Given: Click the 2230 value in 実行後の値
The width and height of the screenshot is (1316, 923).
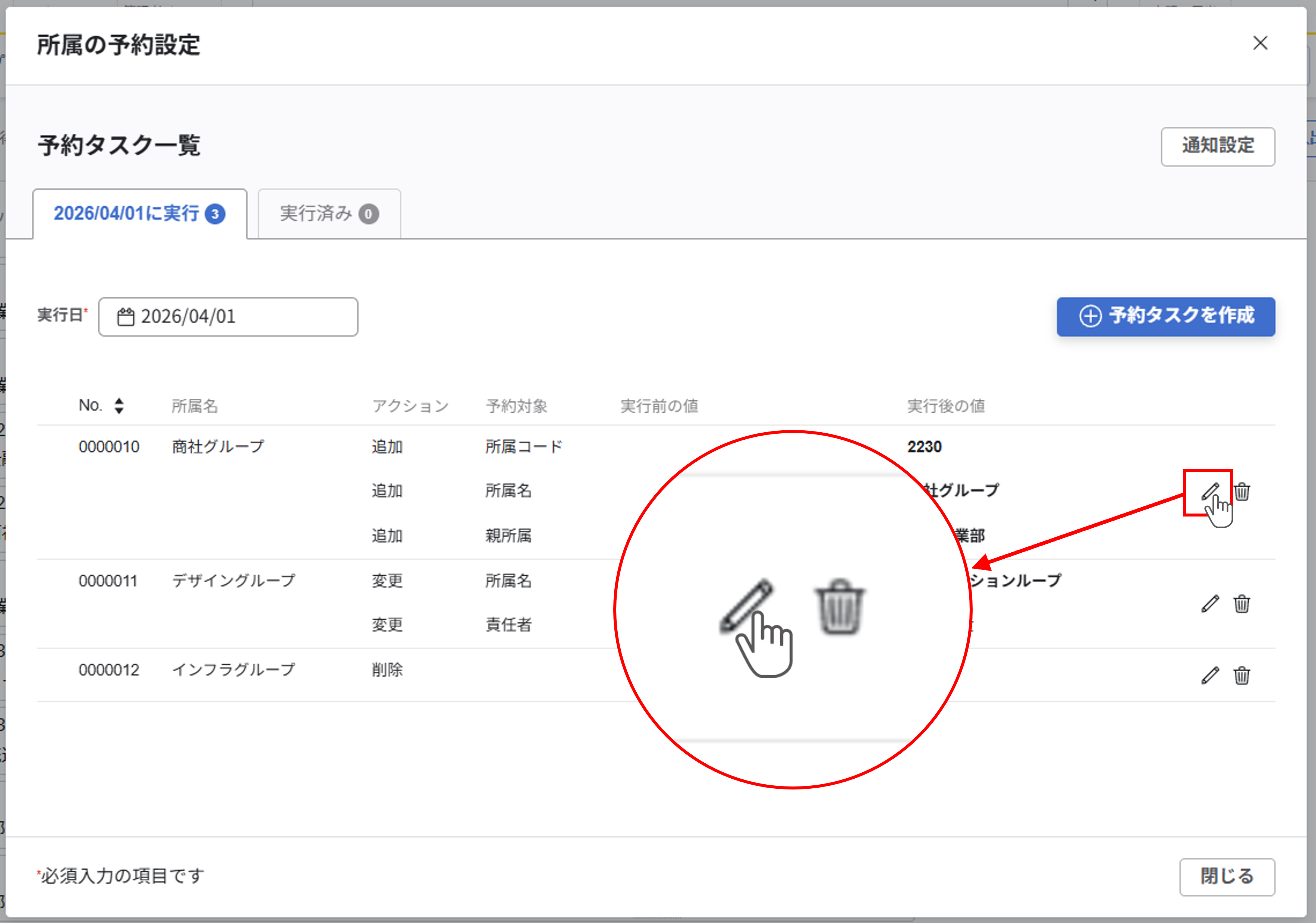Looking at the screenshot, I should click(924, 447).
